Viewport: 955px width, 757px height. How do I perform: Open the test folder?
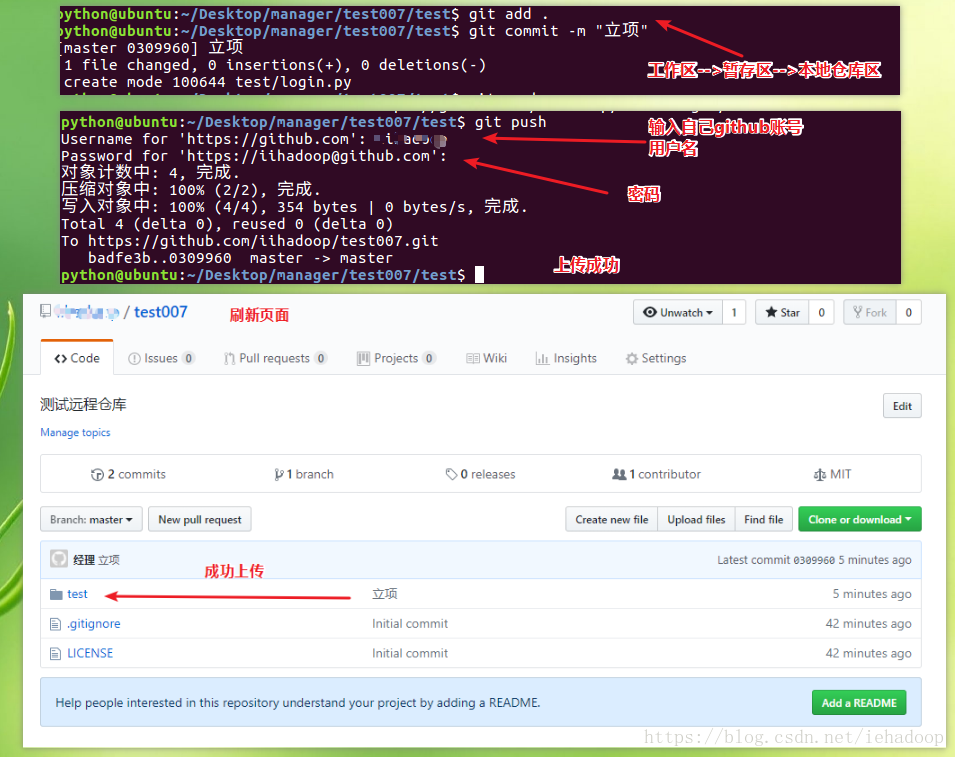tap(77, 594)
